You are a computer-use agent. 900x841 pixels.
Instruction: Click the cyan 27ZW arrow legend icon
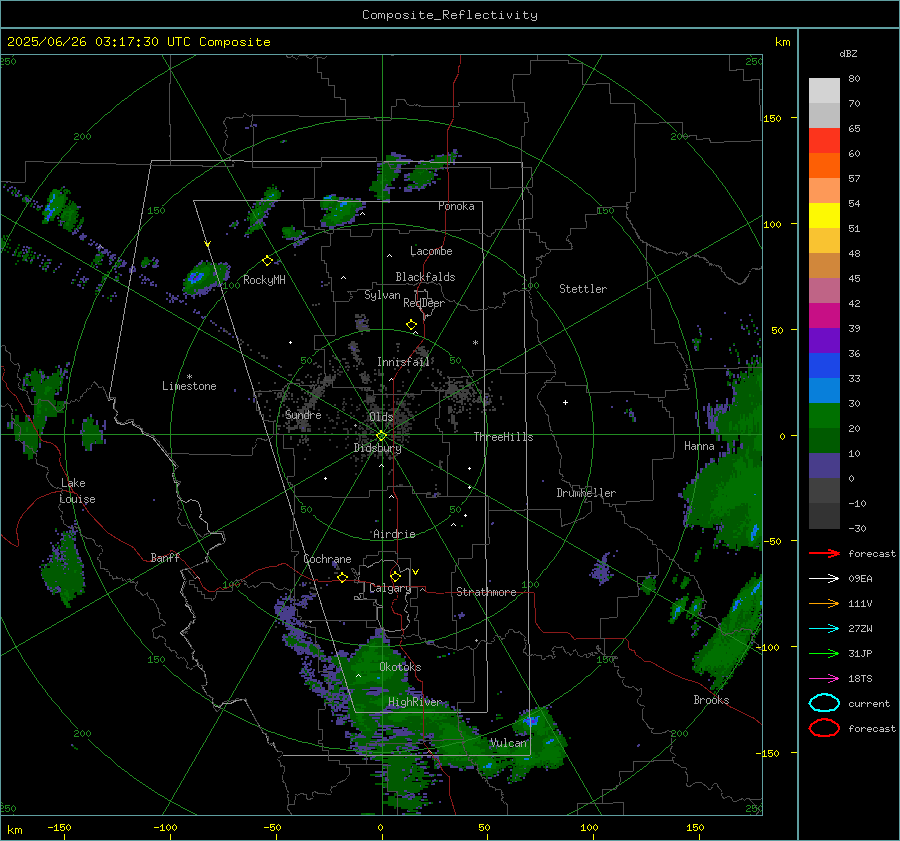pyautogui.click(x=824, y=629)
